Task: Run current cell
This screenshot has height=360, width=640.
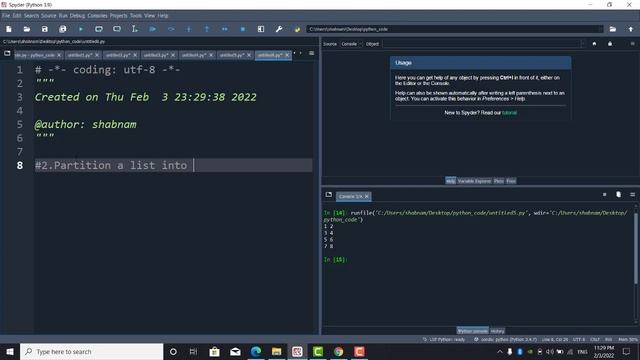Action: (x=99, y=29)
